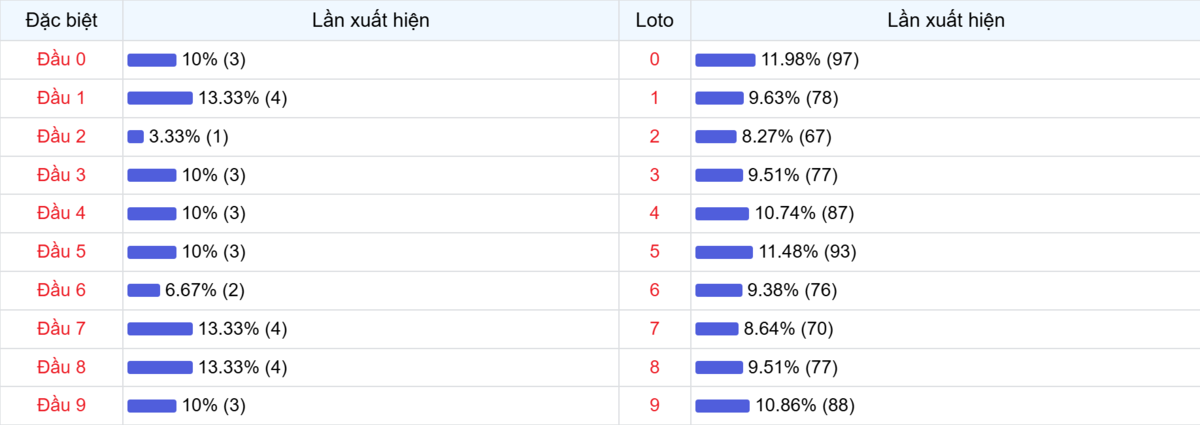Viewport: 1200px width, 425px height.
Task: Click the '6.67% (2)' value text
Action: click(205, 290)
